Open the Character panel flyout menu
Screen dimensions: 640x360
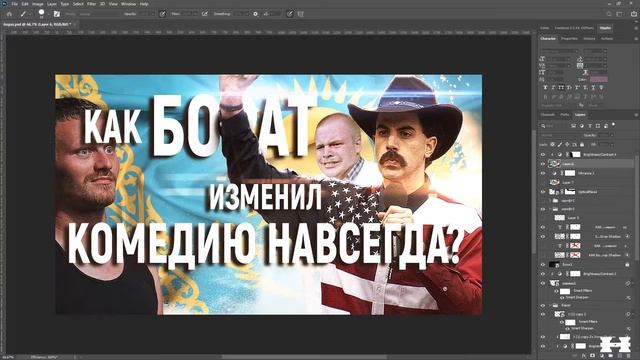(x=636, y=39)
